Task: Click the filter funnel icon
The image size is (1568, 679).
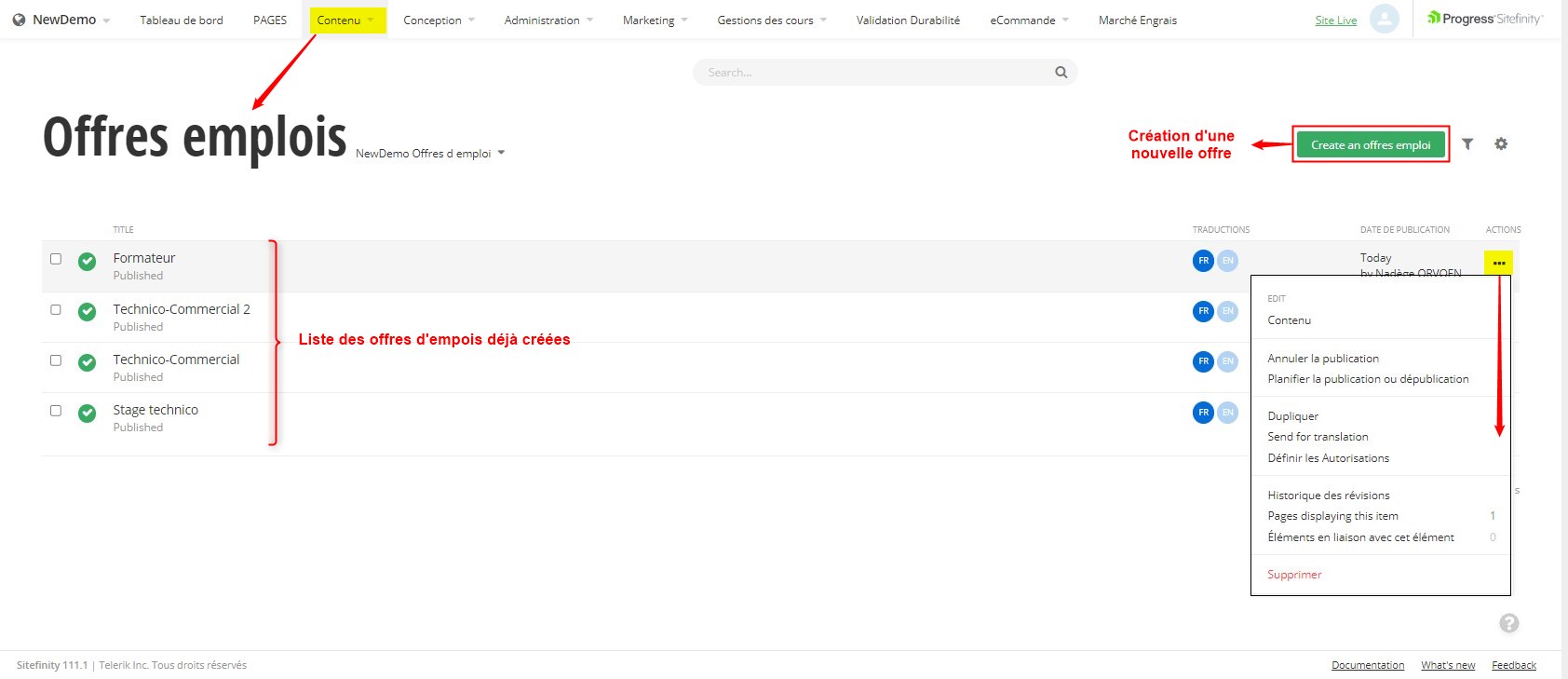Action: (x=1467, y=144)
